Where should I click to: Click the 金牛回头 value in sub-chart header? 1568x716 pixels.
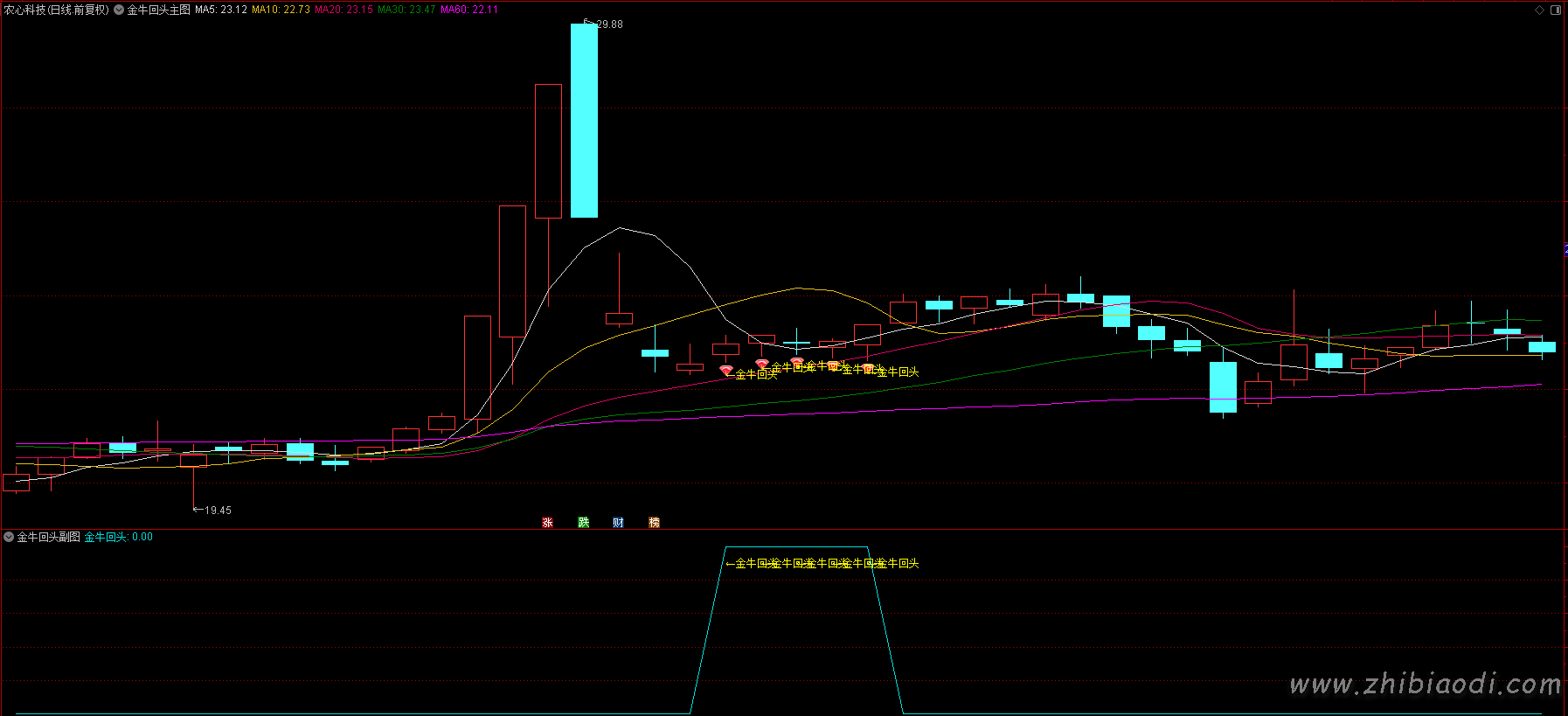[x=118, y=537]
